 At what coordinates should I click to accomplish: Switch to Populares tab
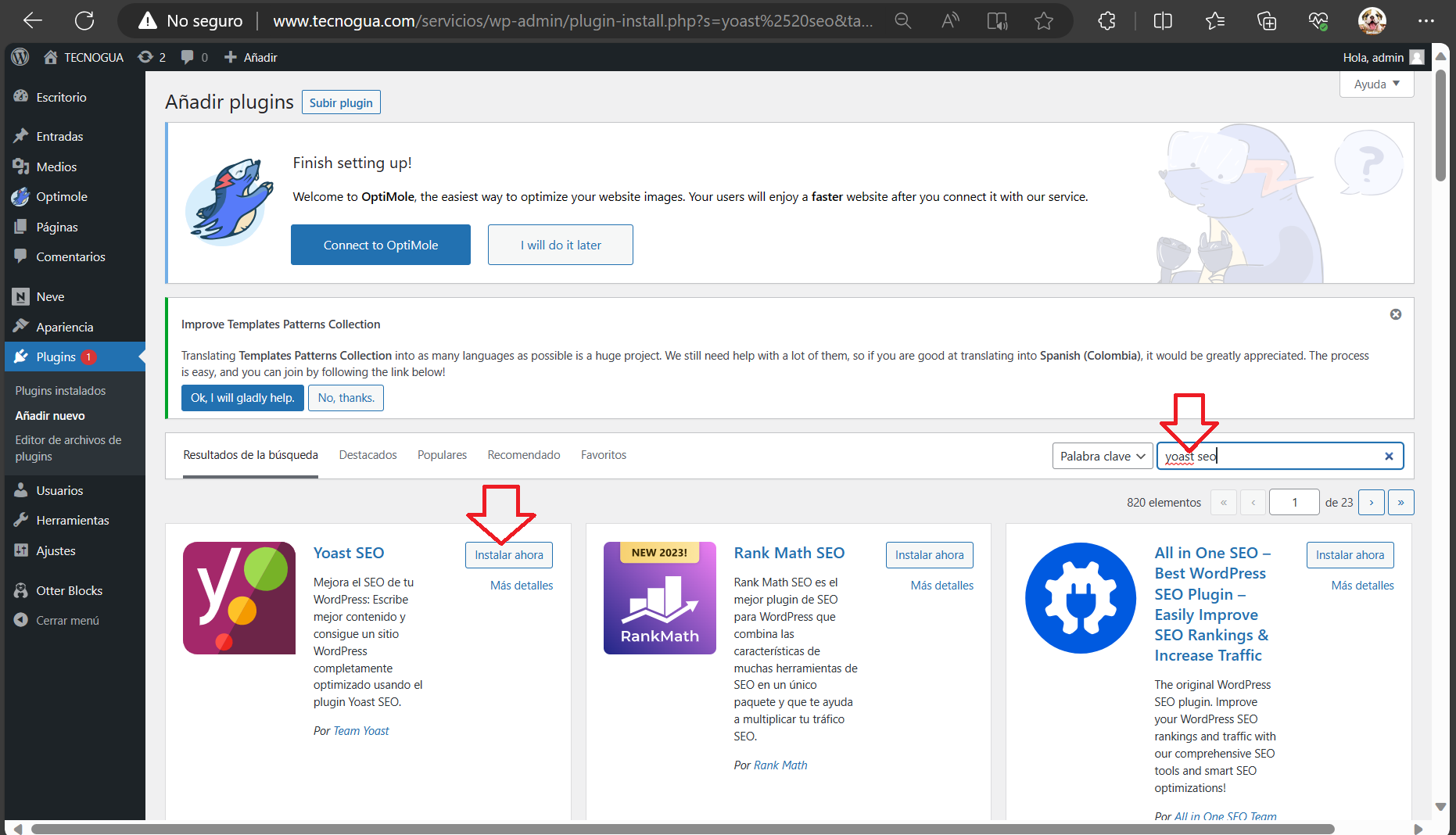(x=442, y=455)
